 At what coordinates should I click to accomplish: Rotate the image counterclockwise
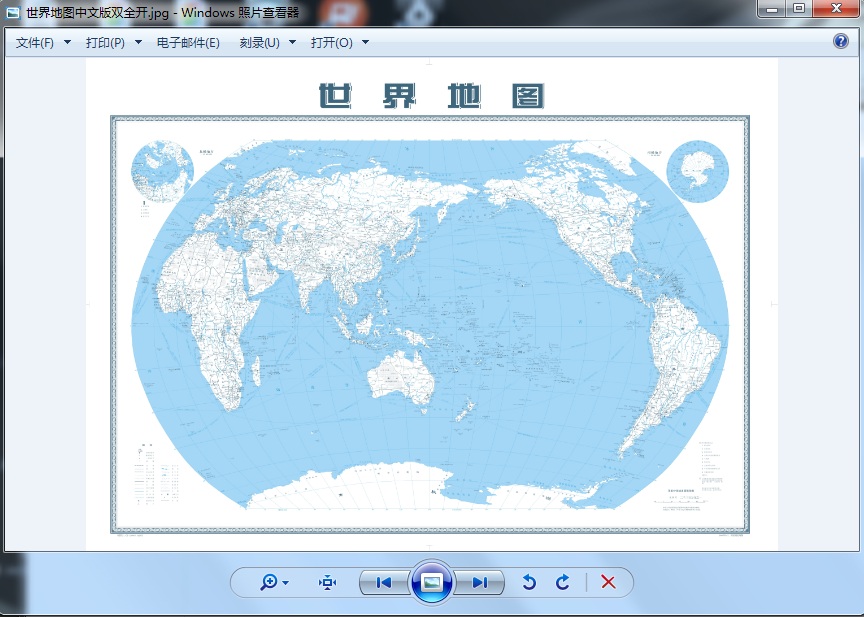pyautogui.click(x=530, y=582)
